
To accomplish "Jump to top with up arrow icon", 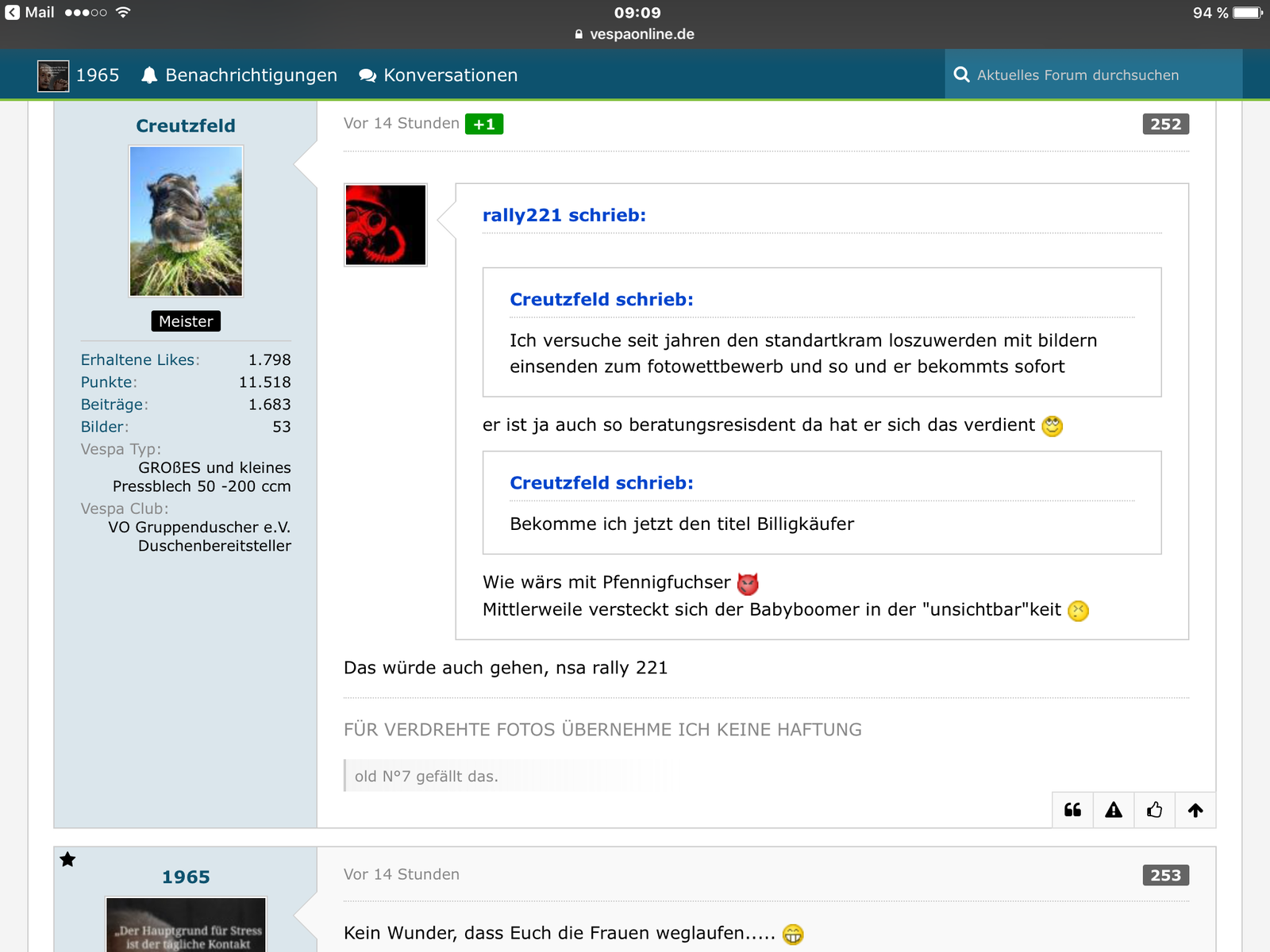I will (1195, 810).
